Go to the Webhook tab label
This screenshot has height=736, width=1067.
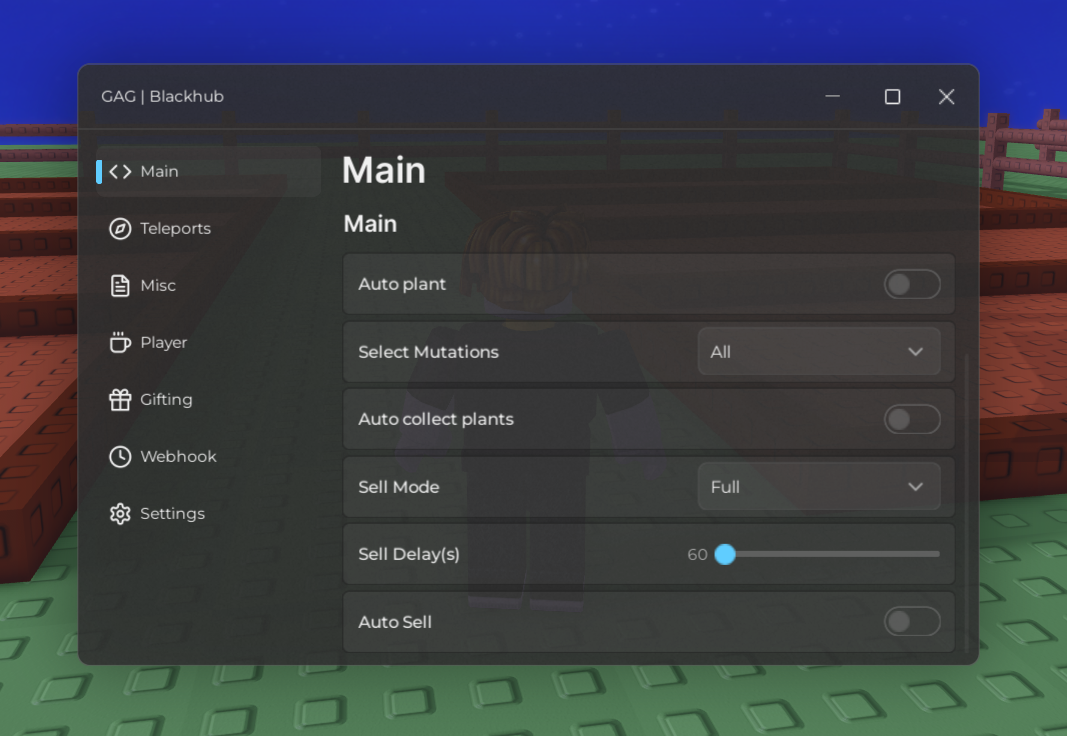click(178, 456)
